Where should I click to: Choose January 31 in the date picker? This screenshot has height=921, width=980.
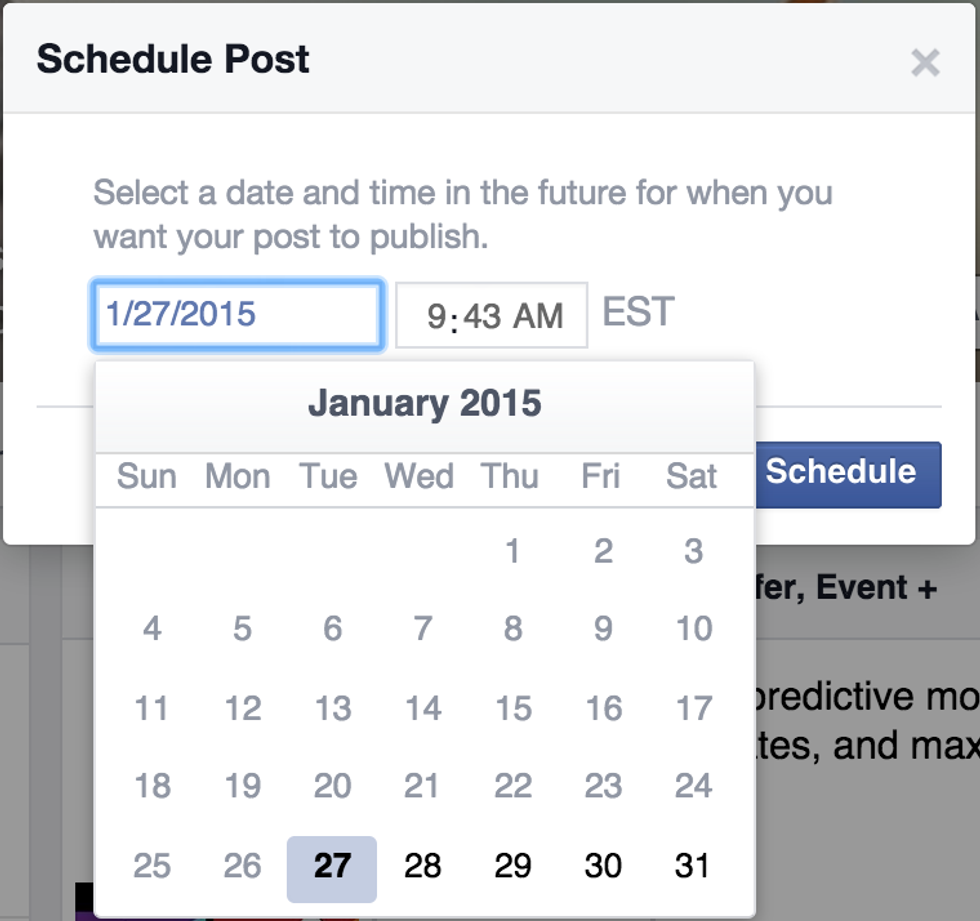coord(692,866)
